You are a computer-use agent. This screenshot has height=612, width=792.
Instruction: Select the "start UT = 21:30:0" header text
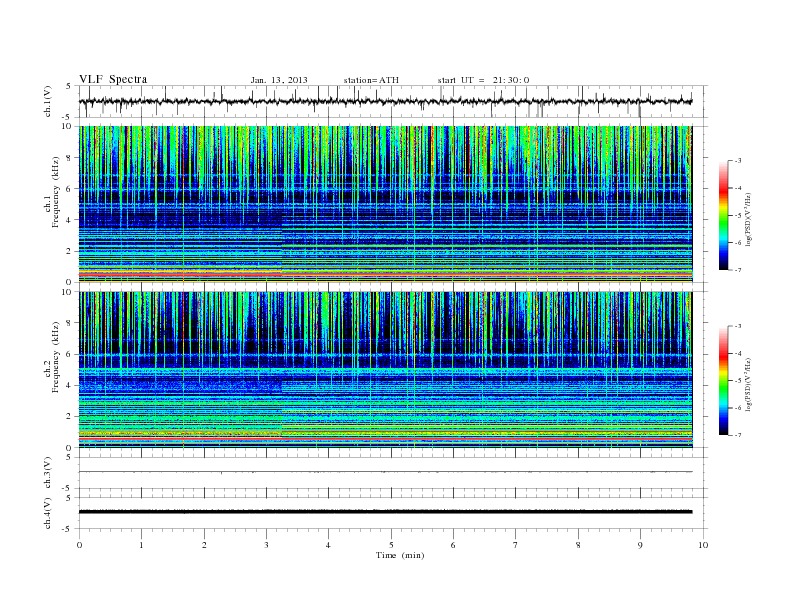pos(483,80)
